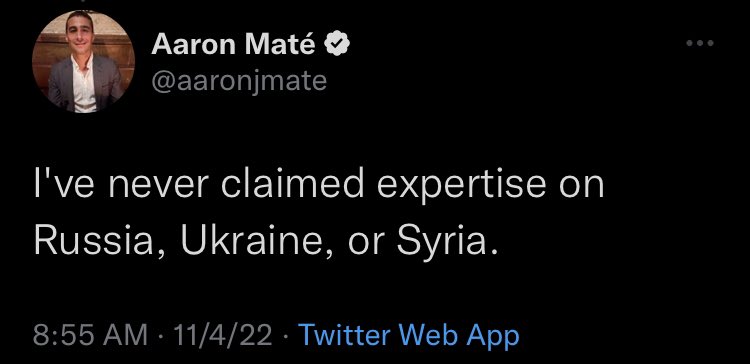The height and width of the screenshot is (364, 750).
Task: Click the word claimed in the tweet
Action: pyautogui.click(x=292, y=184)
